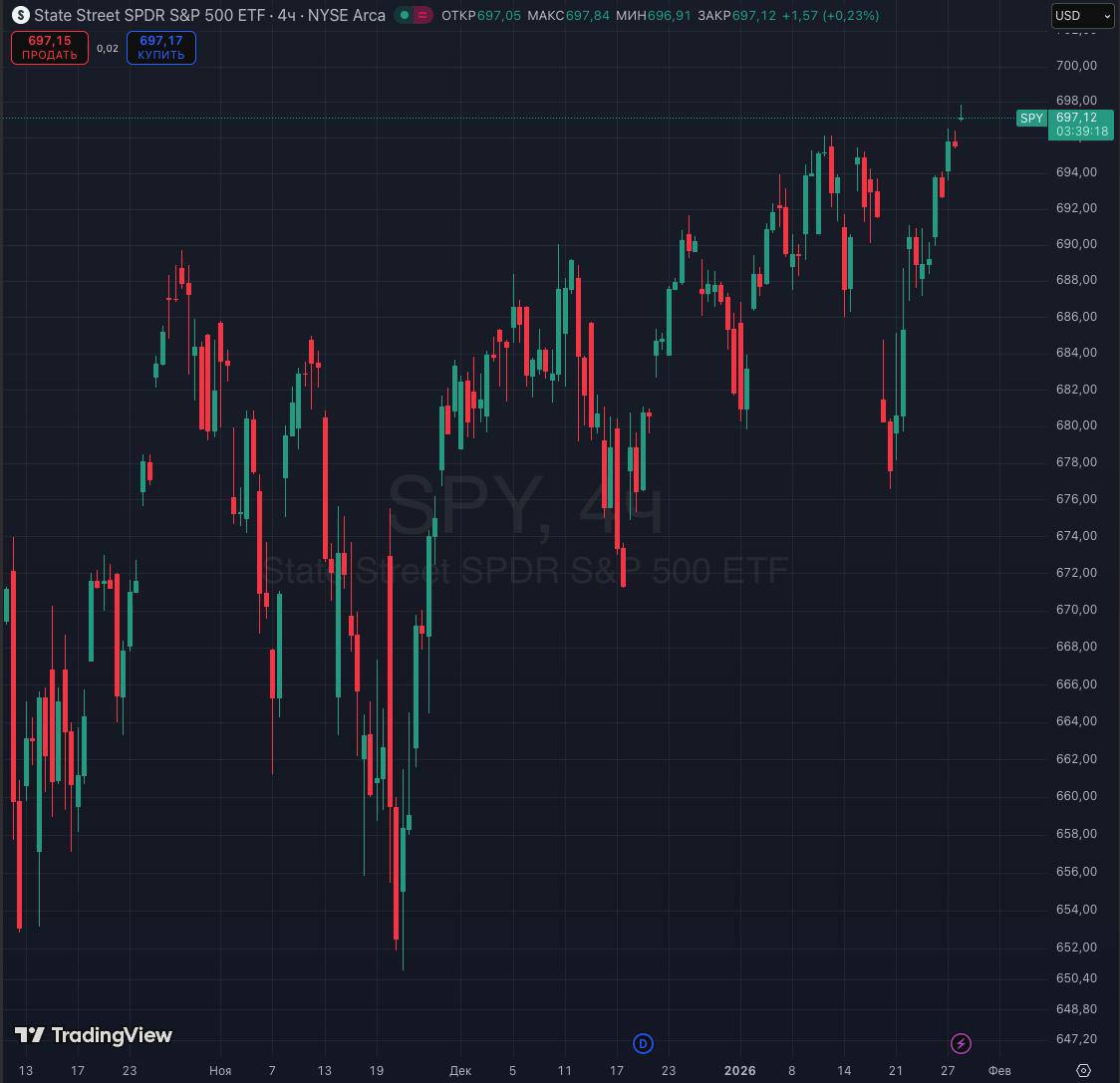Click 650,40 on the price axis
1120x1083 pixels.
[x=1076, y=978]
